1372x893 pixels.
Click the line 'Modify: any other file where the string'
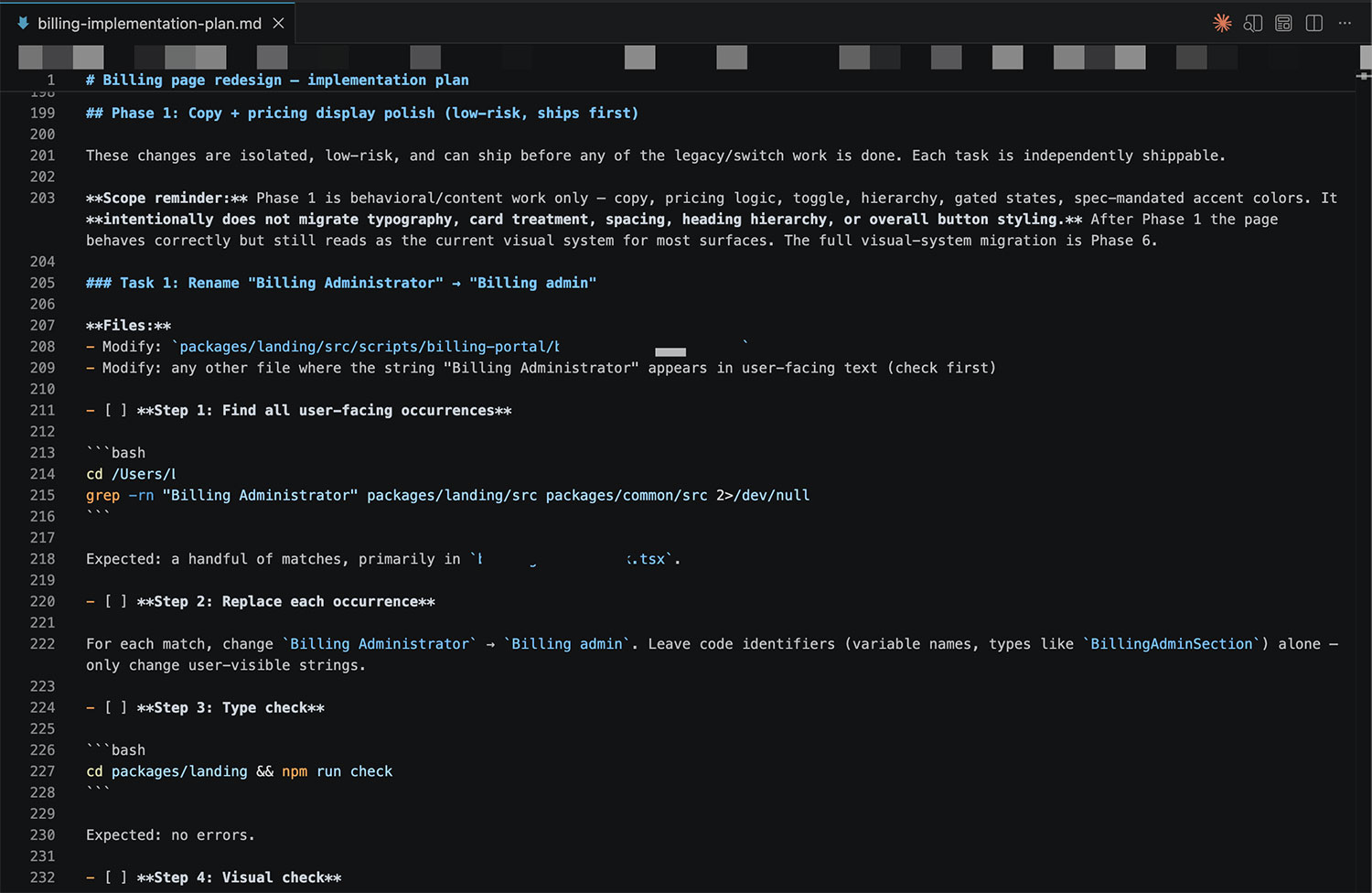[541, 368]
